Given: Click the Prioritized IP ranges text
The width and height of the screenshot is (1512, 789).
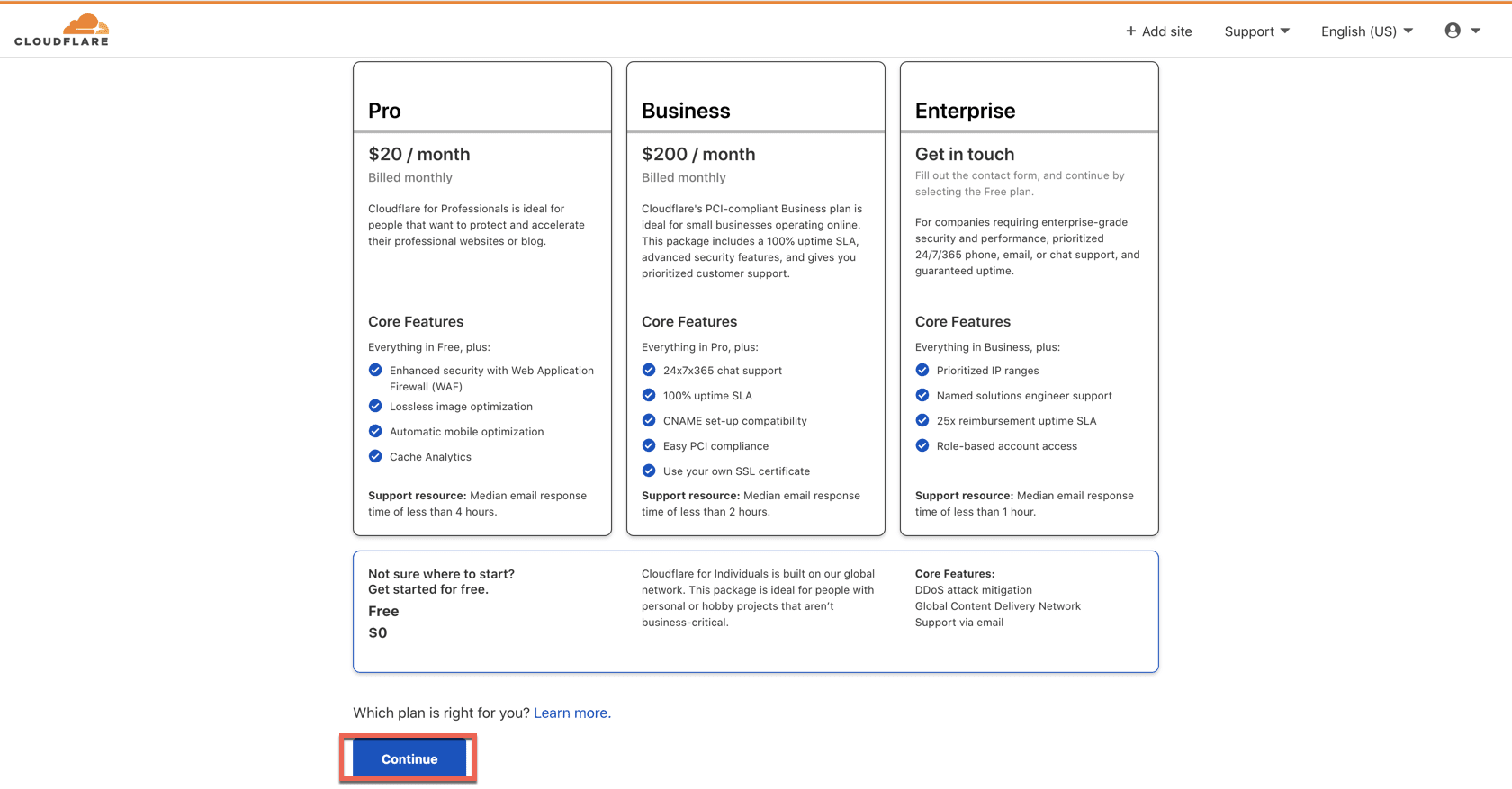Looking at the screenshot, I should (987, 371).
